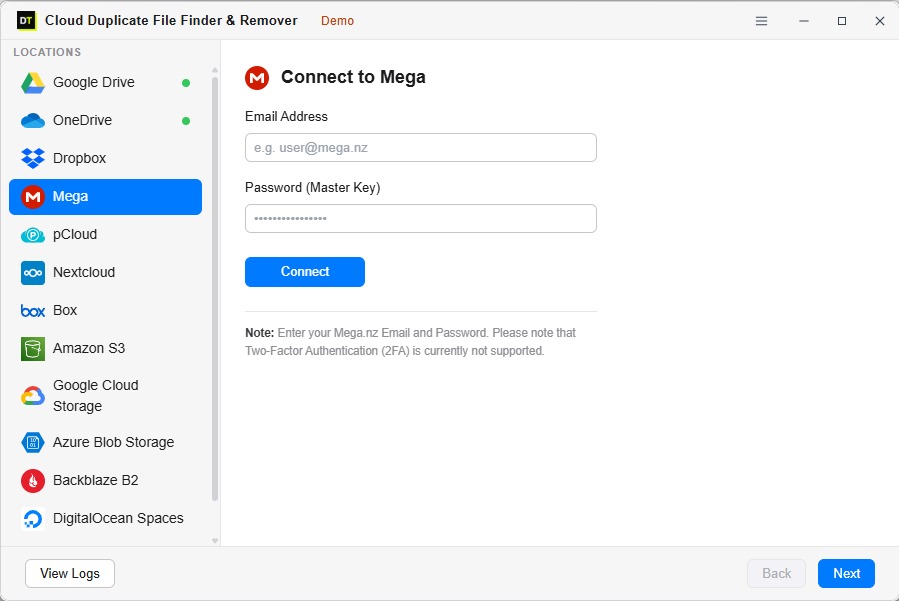This screenshot has width=899, height=601.
Task: Focus the Password (Master Key) field
Action: coord(421,218)
